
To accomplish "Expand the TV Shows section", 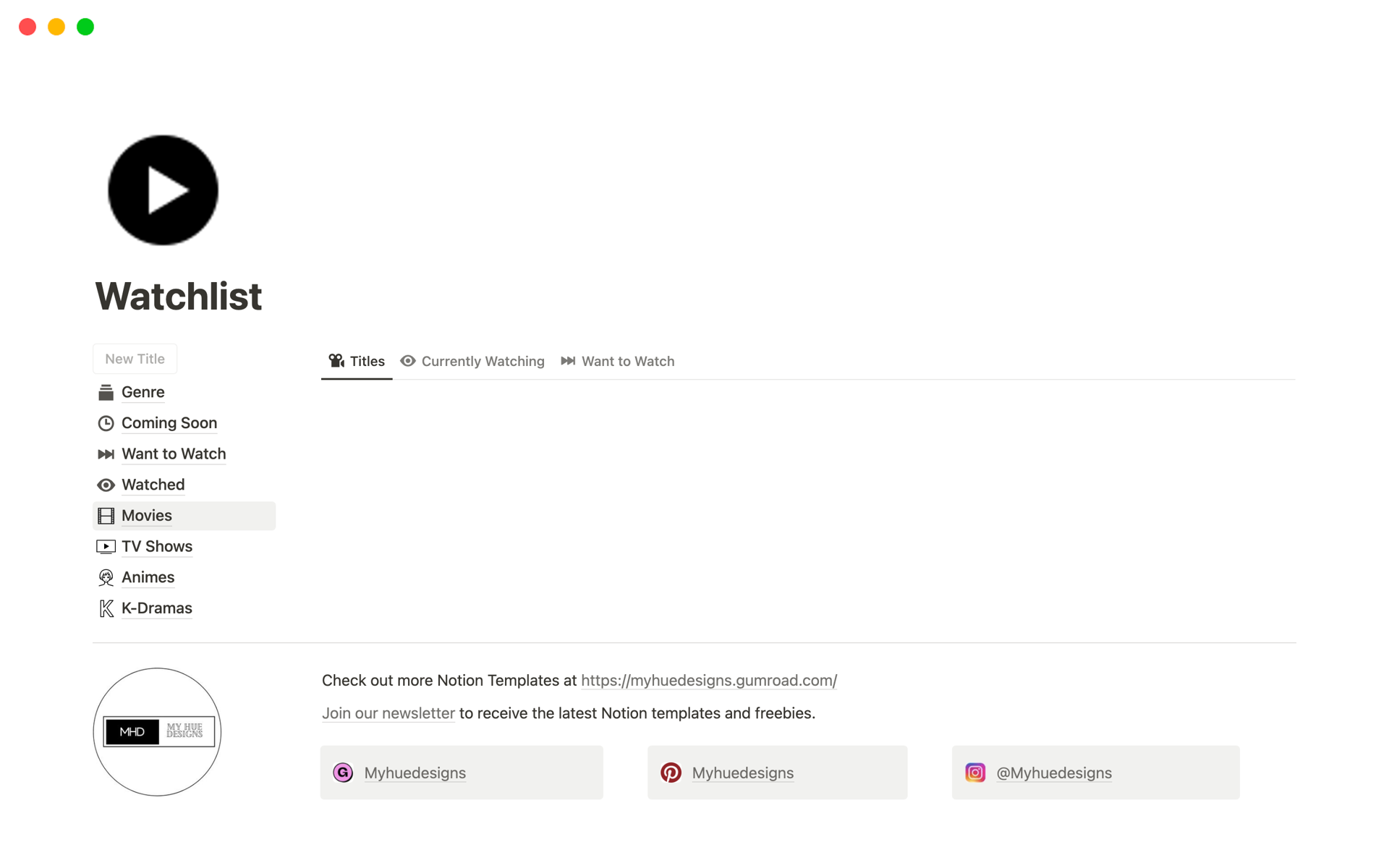I will click(x=157, y=546).
